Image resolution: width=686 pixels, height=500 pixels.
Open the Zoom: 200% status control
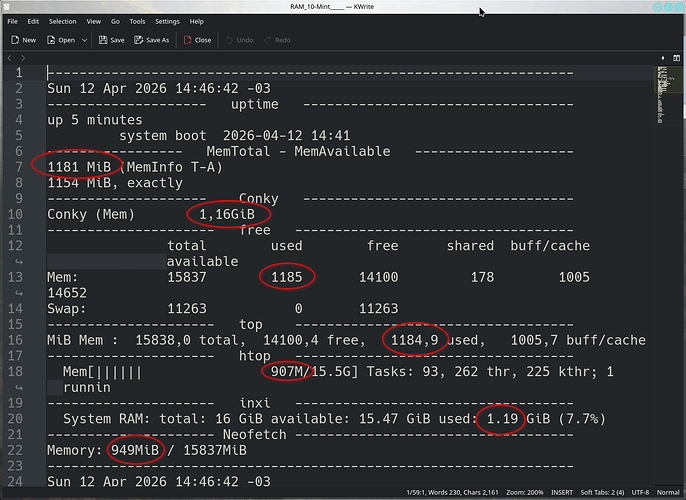point(525,493)
